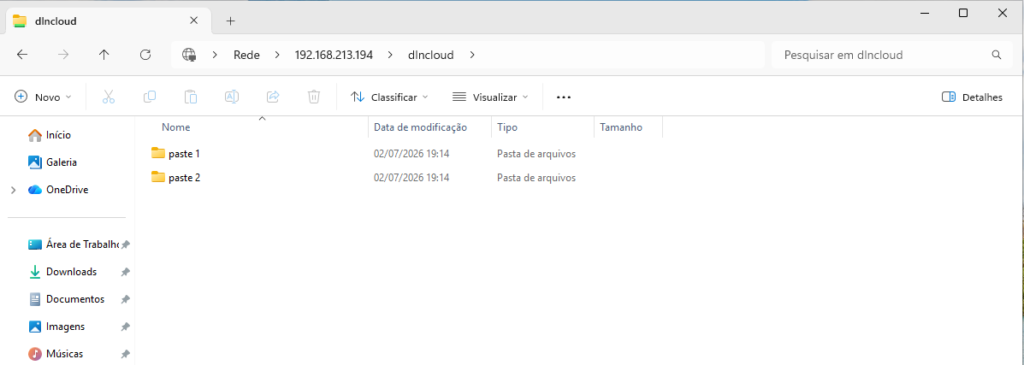This screenshot has width=1024, height=365.
Task: Sort by the Tamanho column header
Action: click(620, 127)
